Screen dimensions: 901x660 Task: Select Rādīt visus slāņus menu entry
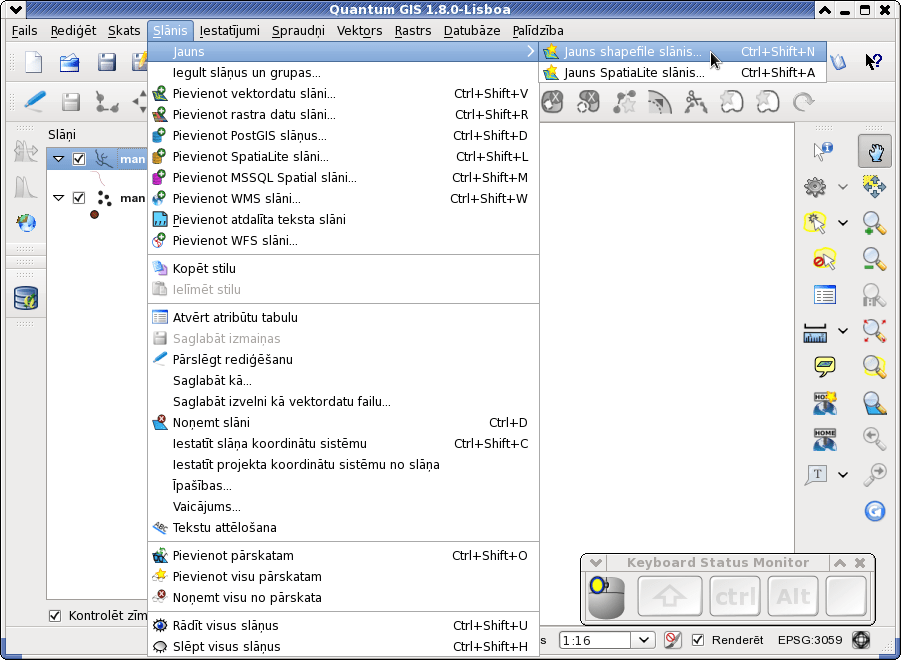pos(343,626)
